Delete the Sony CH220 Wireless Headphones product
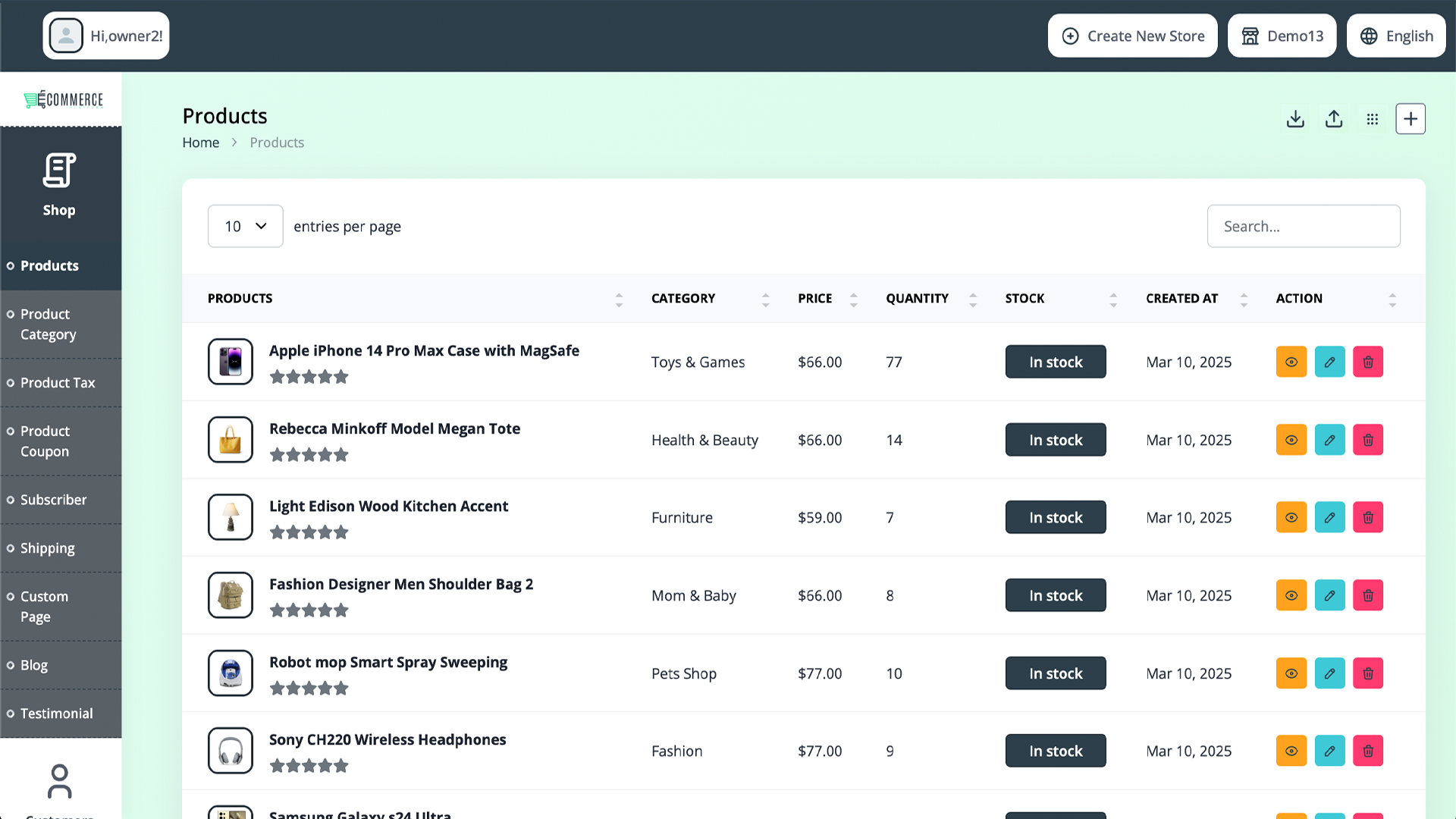 1368,751
